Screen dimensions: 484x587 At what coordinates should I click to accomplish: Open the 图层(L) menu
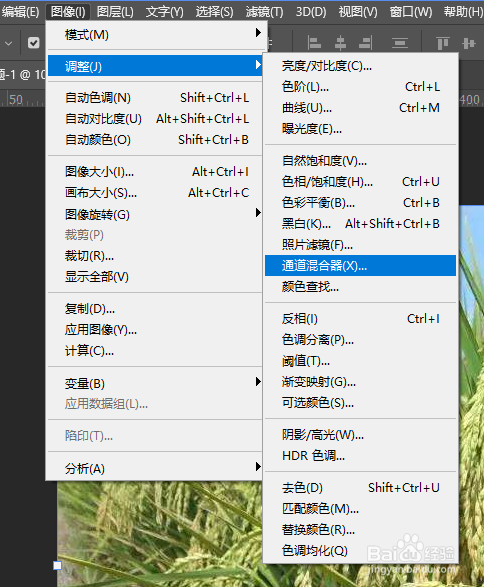115,12
